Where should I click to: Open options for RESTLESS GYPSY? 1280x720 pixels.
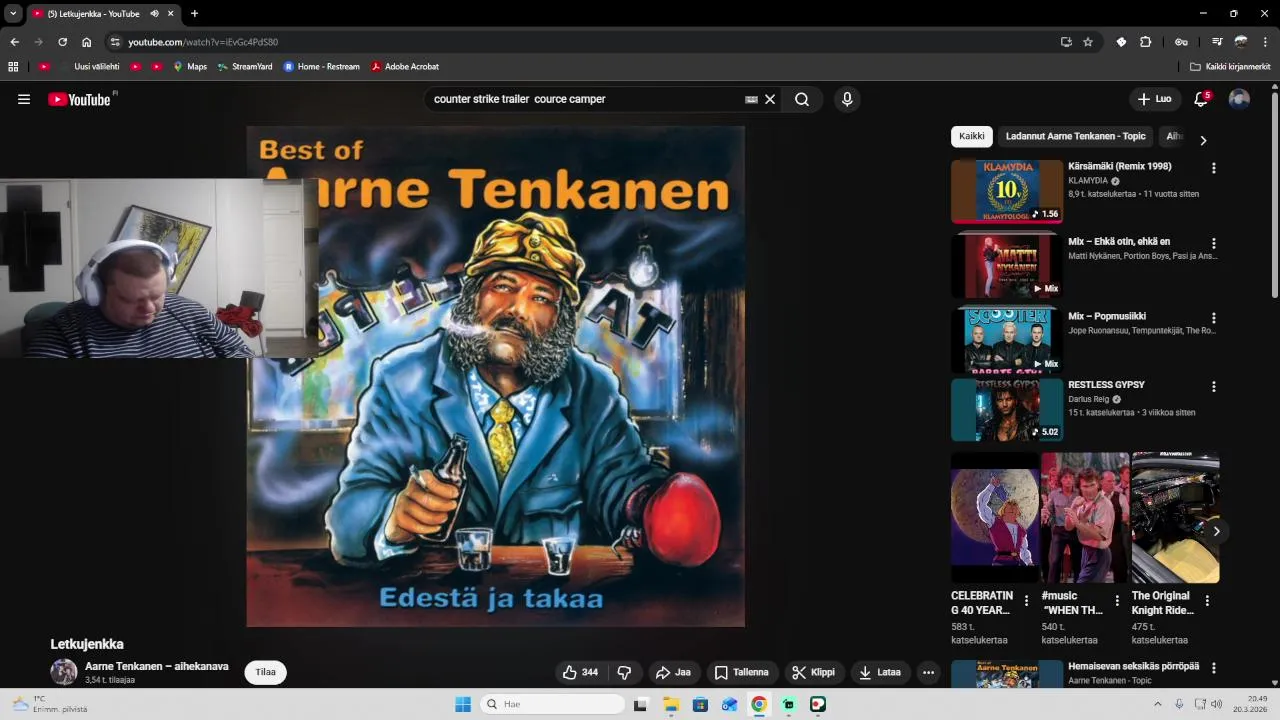[1213, 386]
